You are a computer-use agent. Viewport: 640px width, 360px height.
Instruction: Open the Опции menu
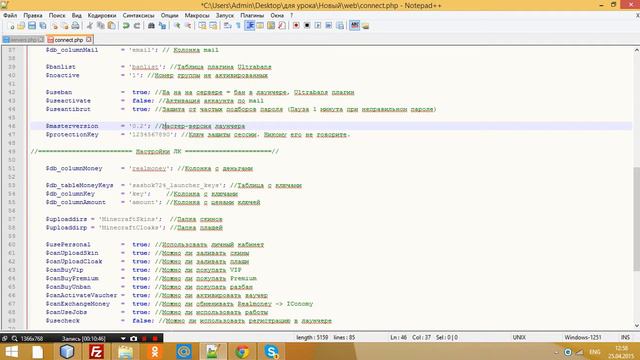click(x=169, y=15)
